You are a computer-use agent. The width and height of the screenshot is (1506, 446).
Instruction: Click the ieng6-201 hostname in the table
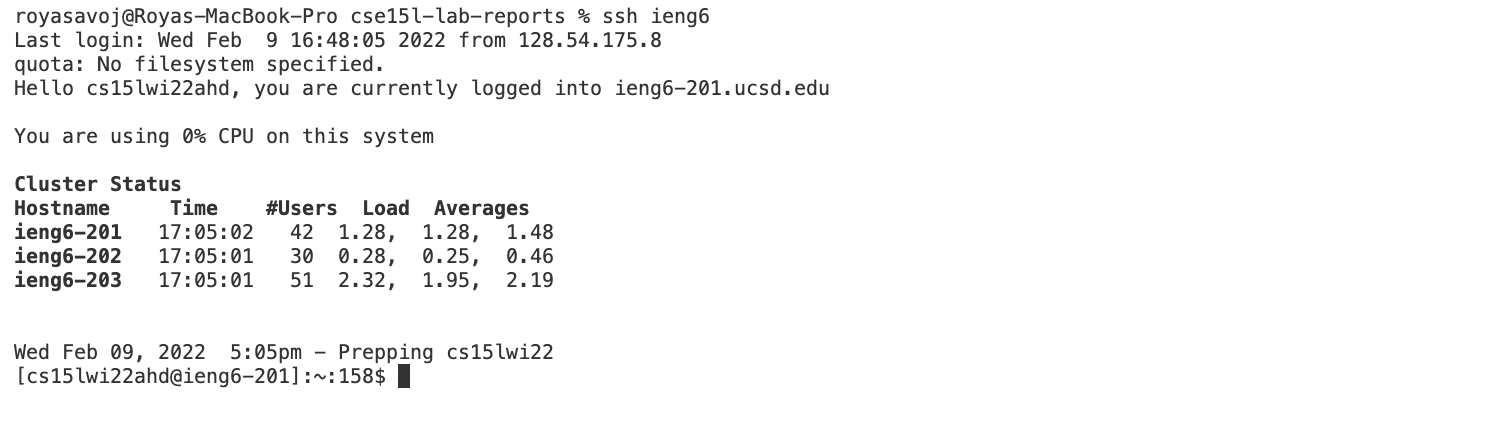[68, 233]
